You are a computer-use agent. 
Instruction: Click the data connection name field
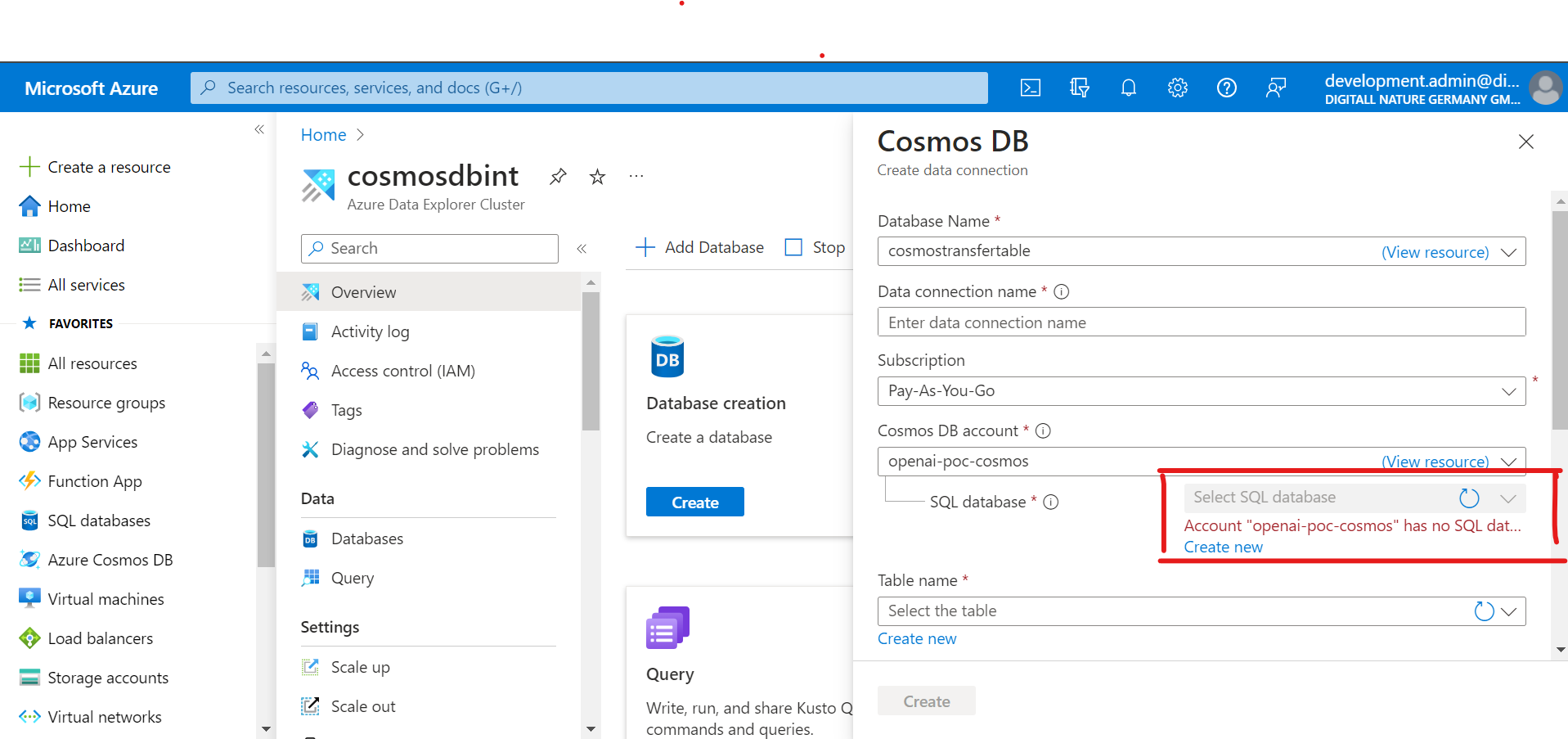pyautogui.click(x=1201, y=322)
